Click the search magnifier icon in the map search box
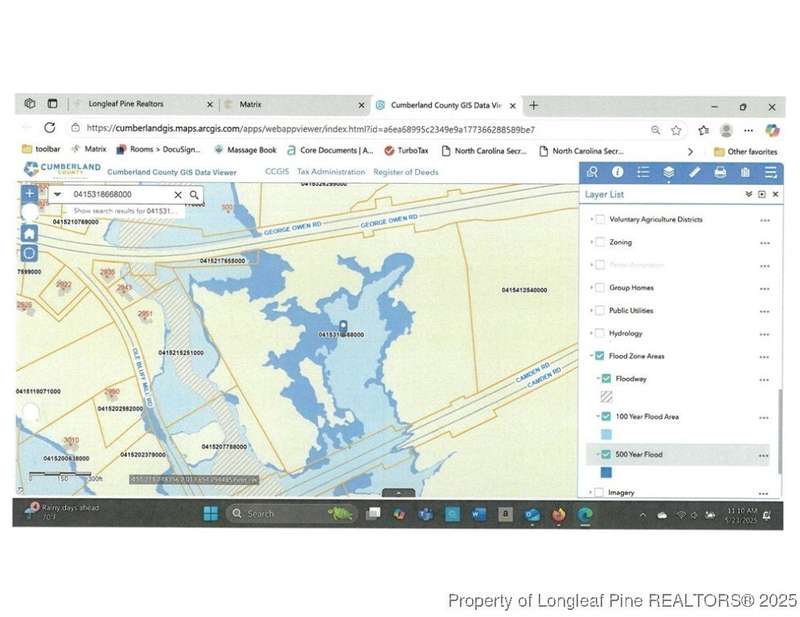The width and height of the screenshot is (800, 617). click(194, 195)
